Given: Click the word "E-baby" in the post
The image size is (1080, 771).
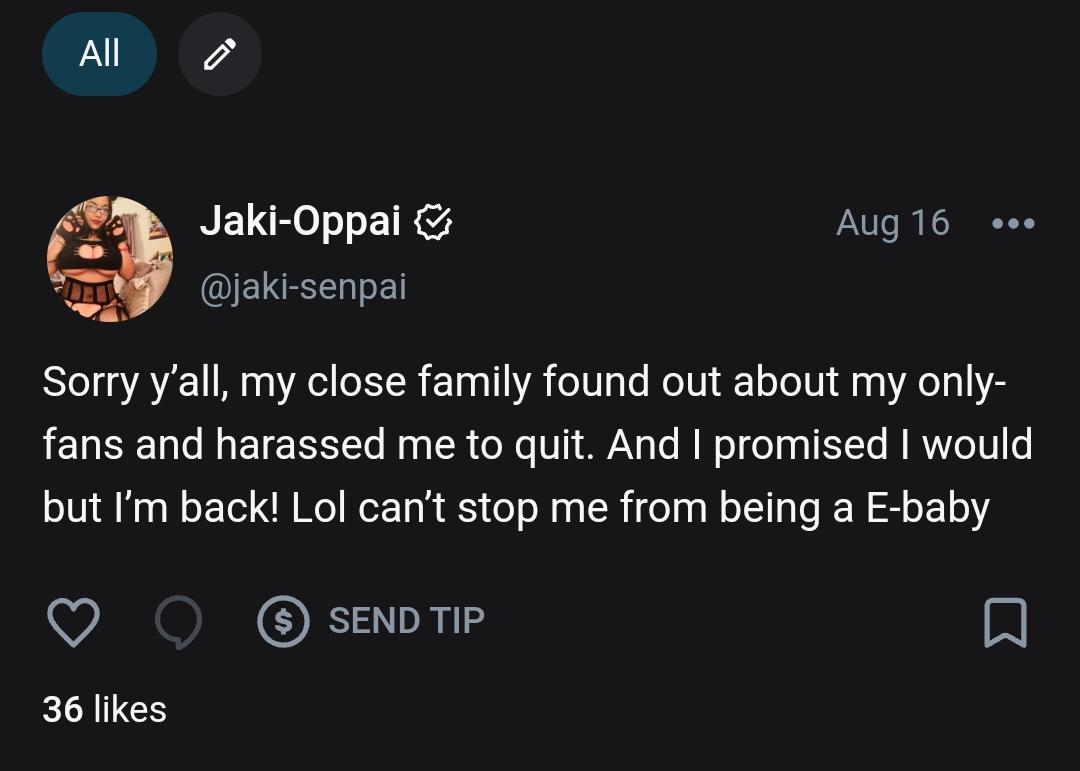Looking at the screenshot, I should coord(927,508).
